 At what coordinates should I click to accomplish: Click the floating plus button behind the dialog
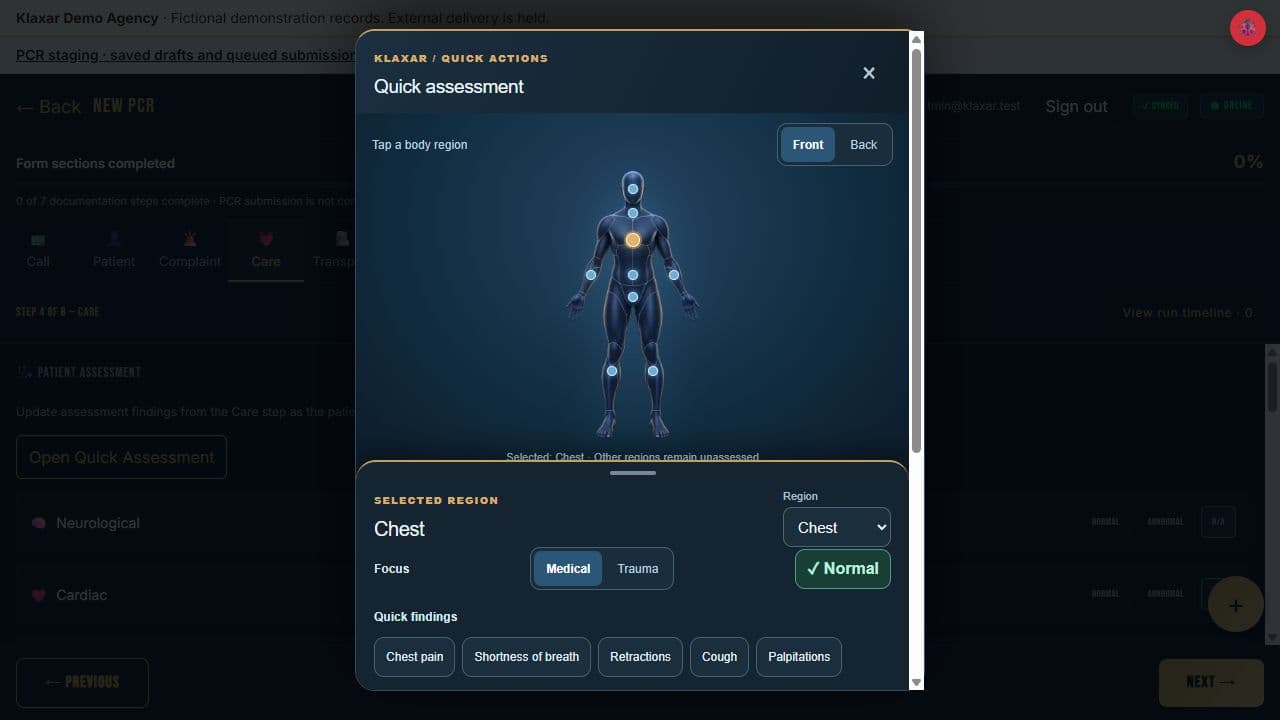point(1236,605)
